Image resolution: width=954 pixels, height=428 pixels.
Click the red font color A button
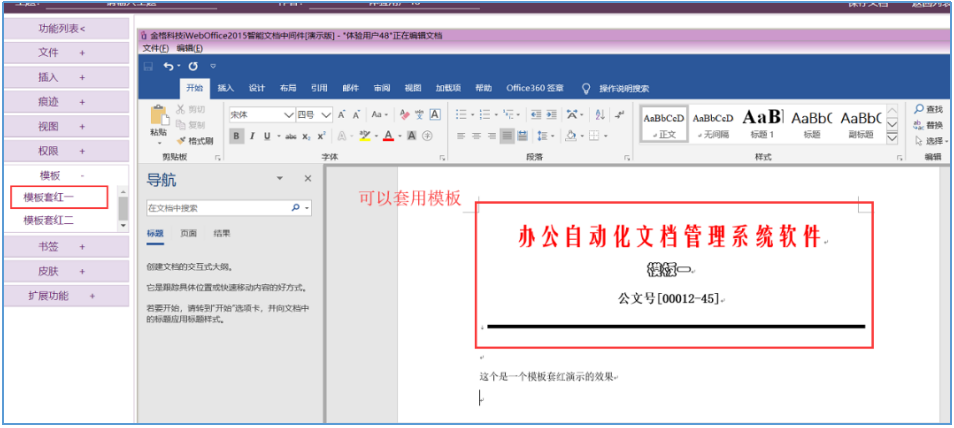point(386,136)
